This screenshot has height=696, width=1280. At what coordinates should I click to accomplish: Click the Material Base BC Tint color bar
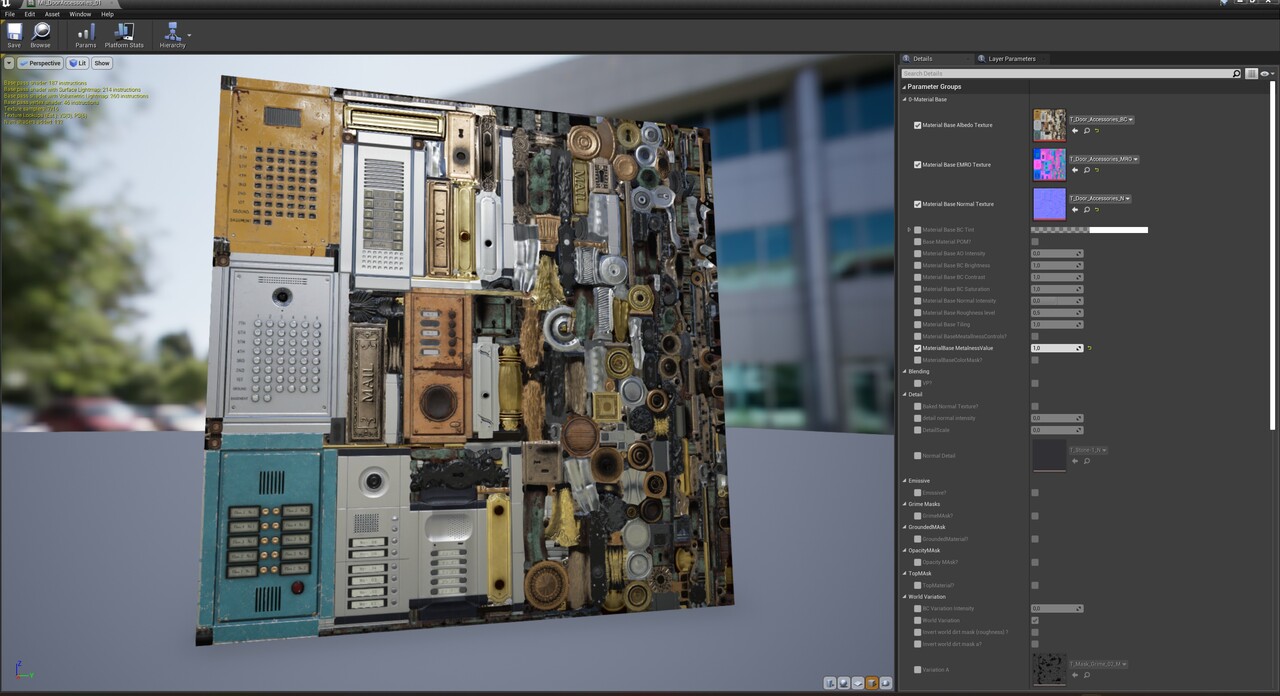point(1089,230)
